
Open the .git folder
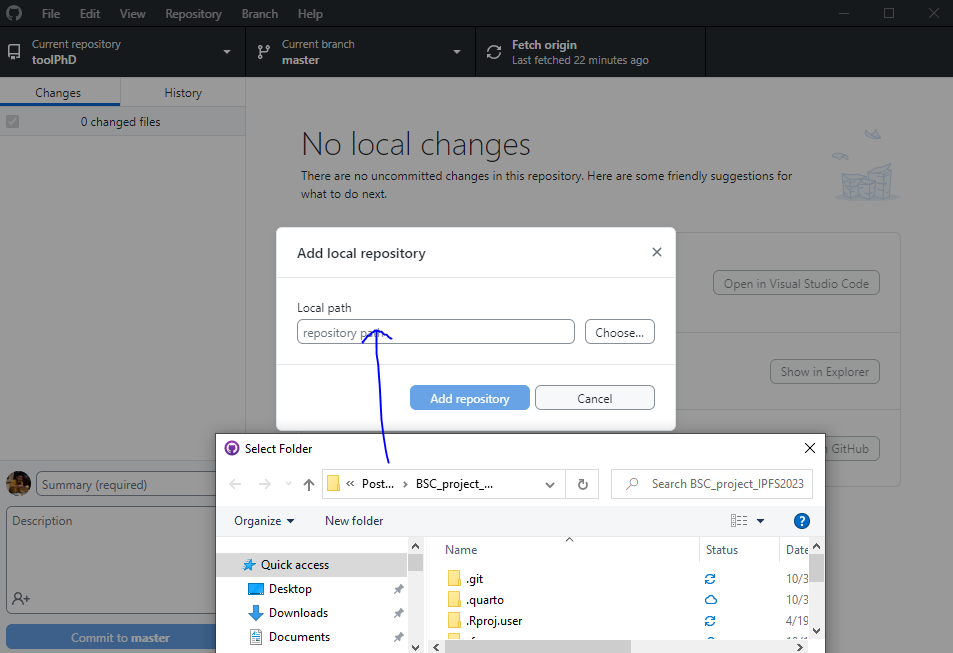coord(475,579)
